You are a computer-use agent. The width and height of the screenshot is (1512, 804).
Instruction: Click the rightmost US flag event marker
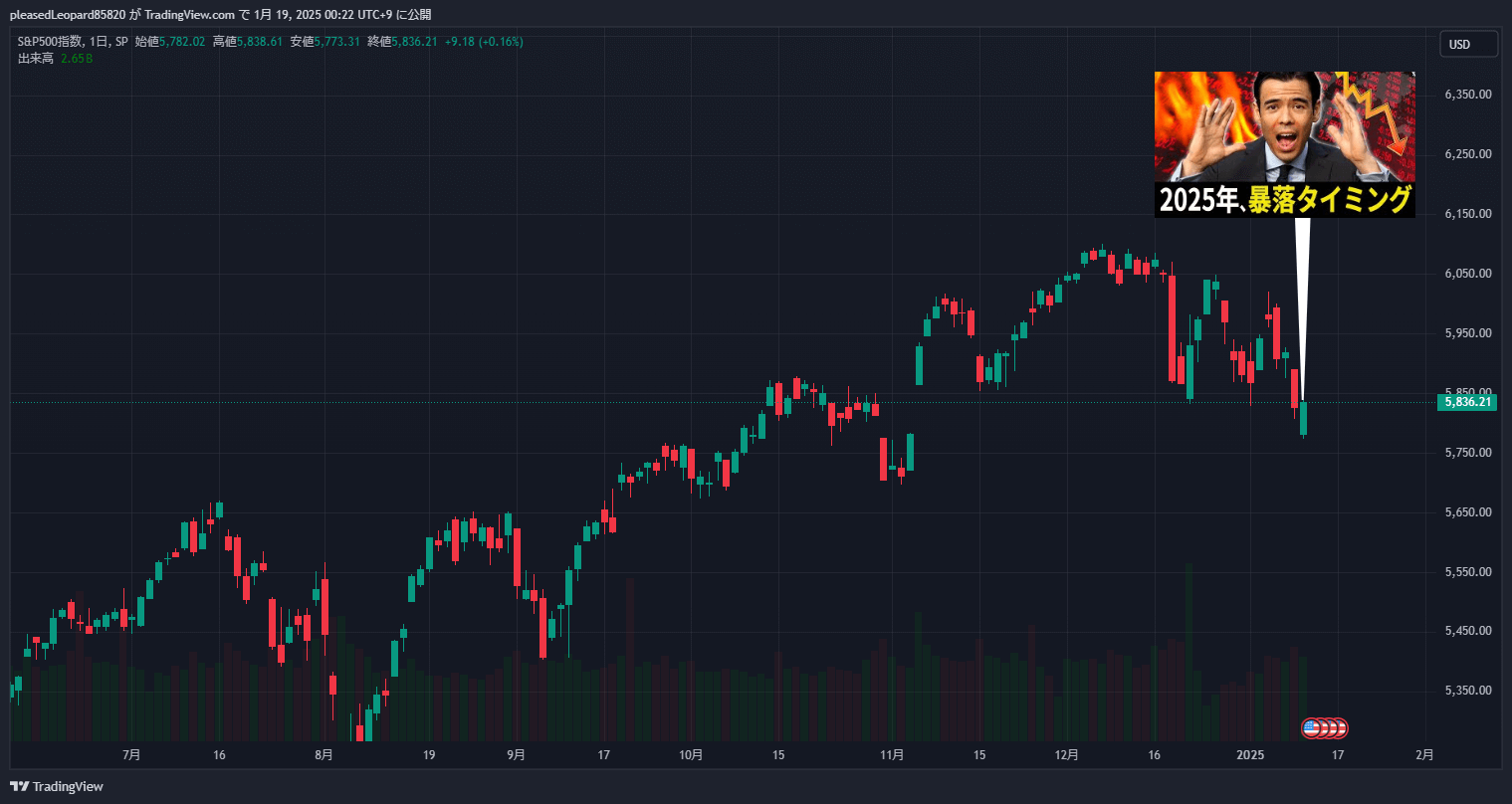pyautogui.click(x=1339, y=728)
